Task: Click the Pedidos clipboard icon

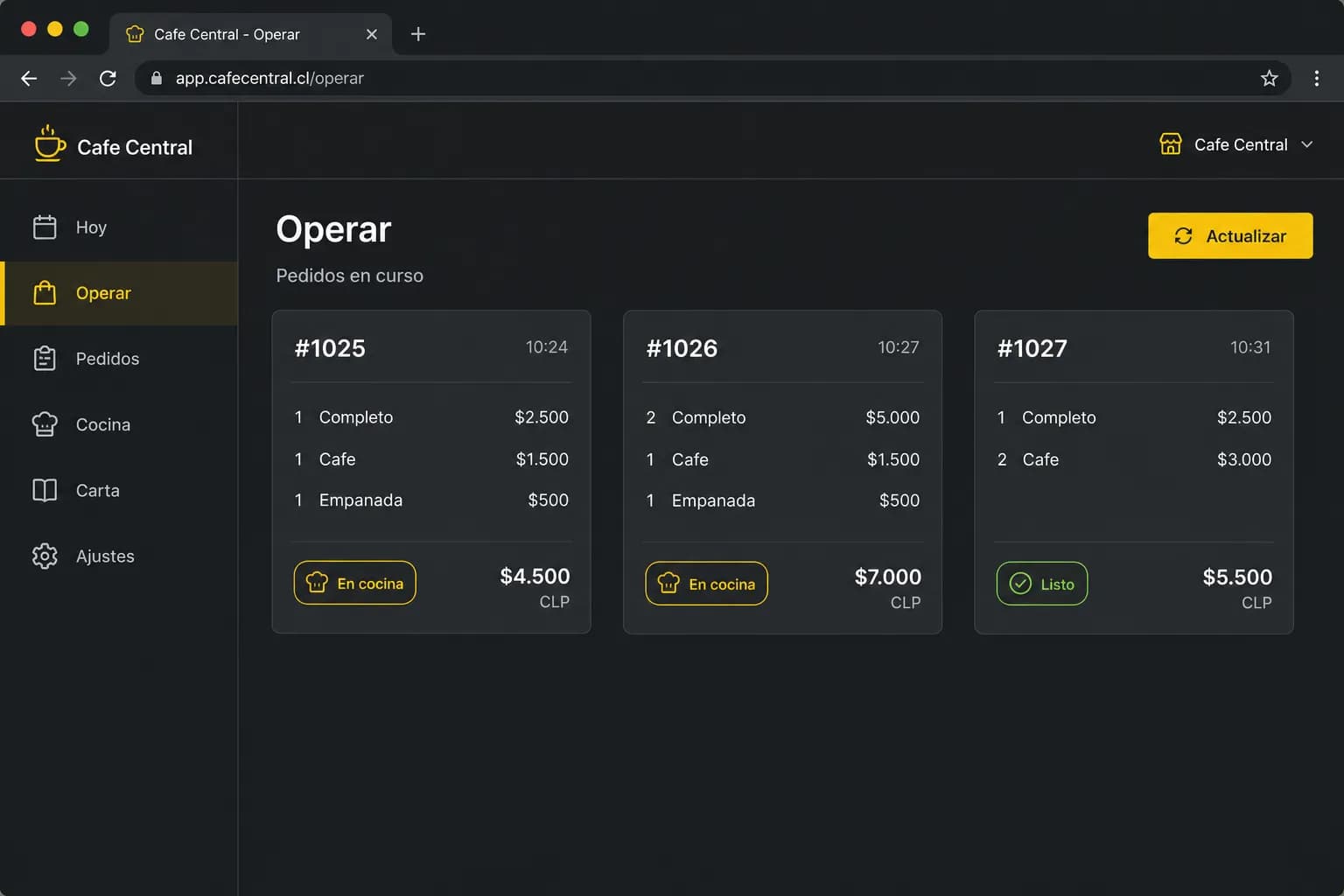Action: point(45,359)
